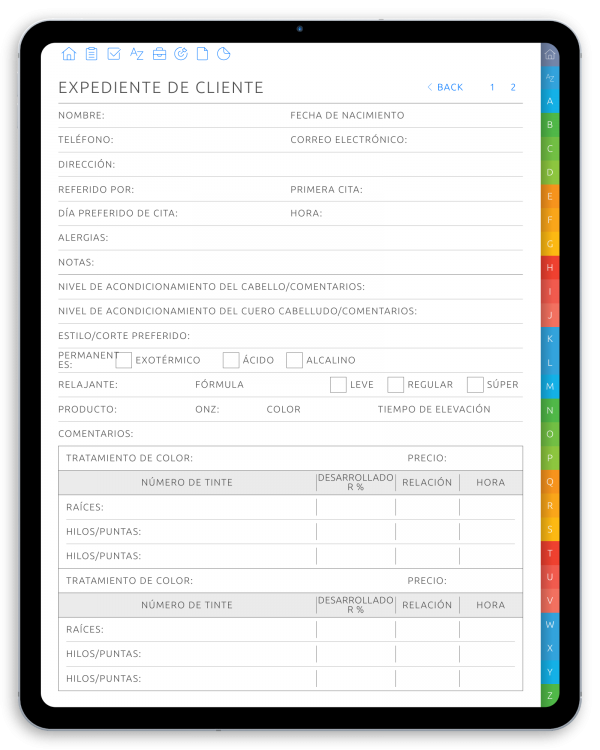Tap the Comentarios field line

290,434
